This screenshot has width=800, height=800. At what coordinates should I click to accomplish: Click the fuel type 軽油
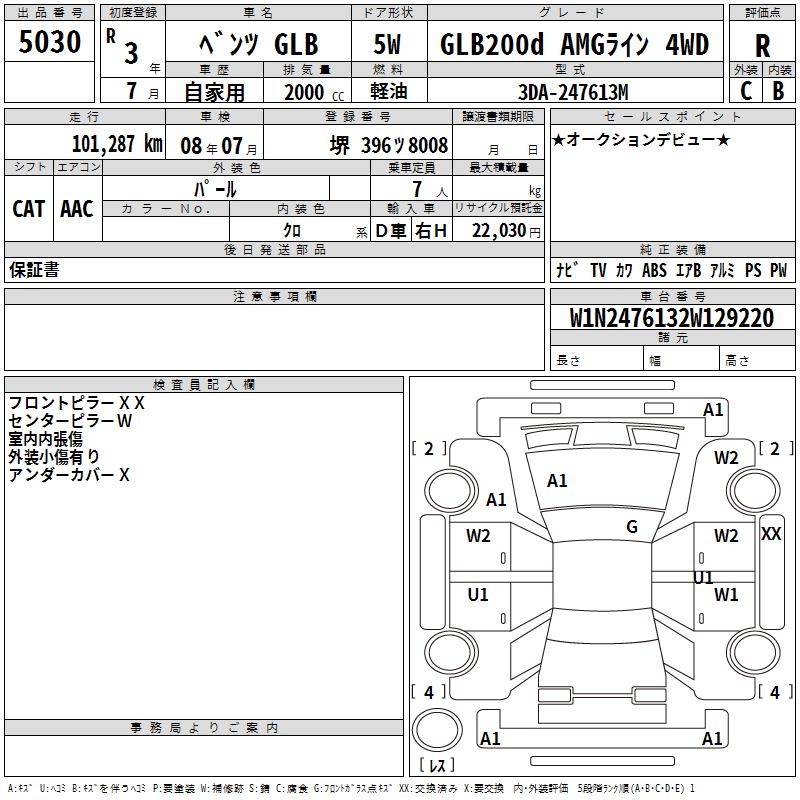(x=389, y=91)
